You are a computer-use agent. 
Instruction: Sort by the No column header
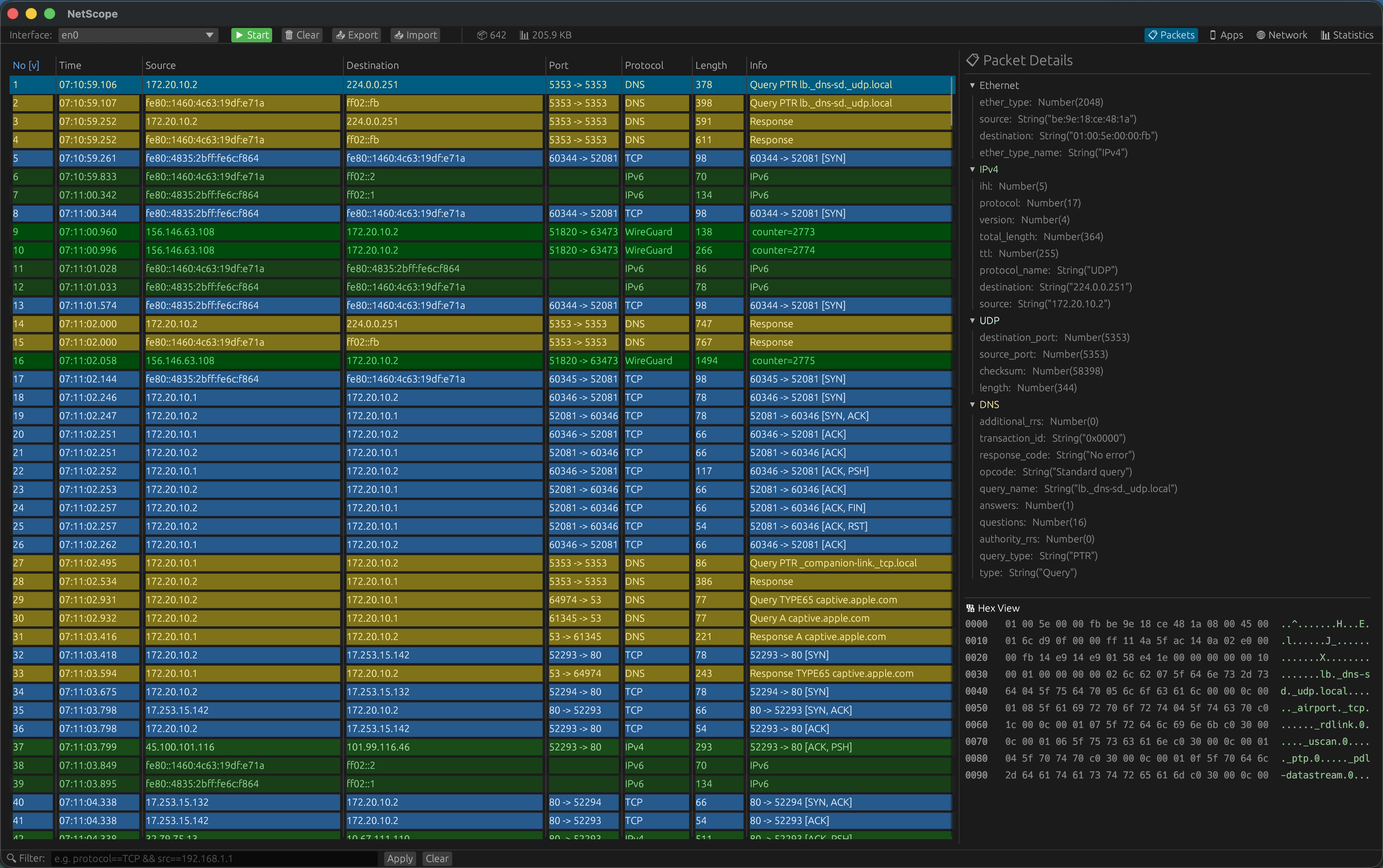point(26,66)
